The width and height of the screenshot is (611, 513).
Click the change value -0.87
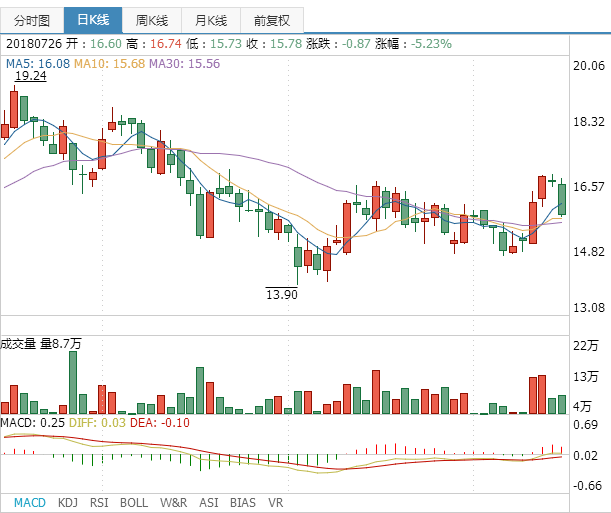(356, 43)
